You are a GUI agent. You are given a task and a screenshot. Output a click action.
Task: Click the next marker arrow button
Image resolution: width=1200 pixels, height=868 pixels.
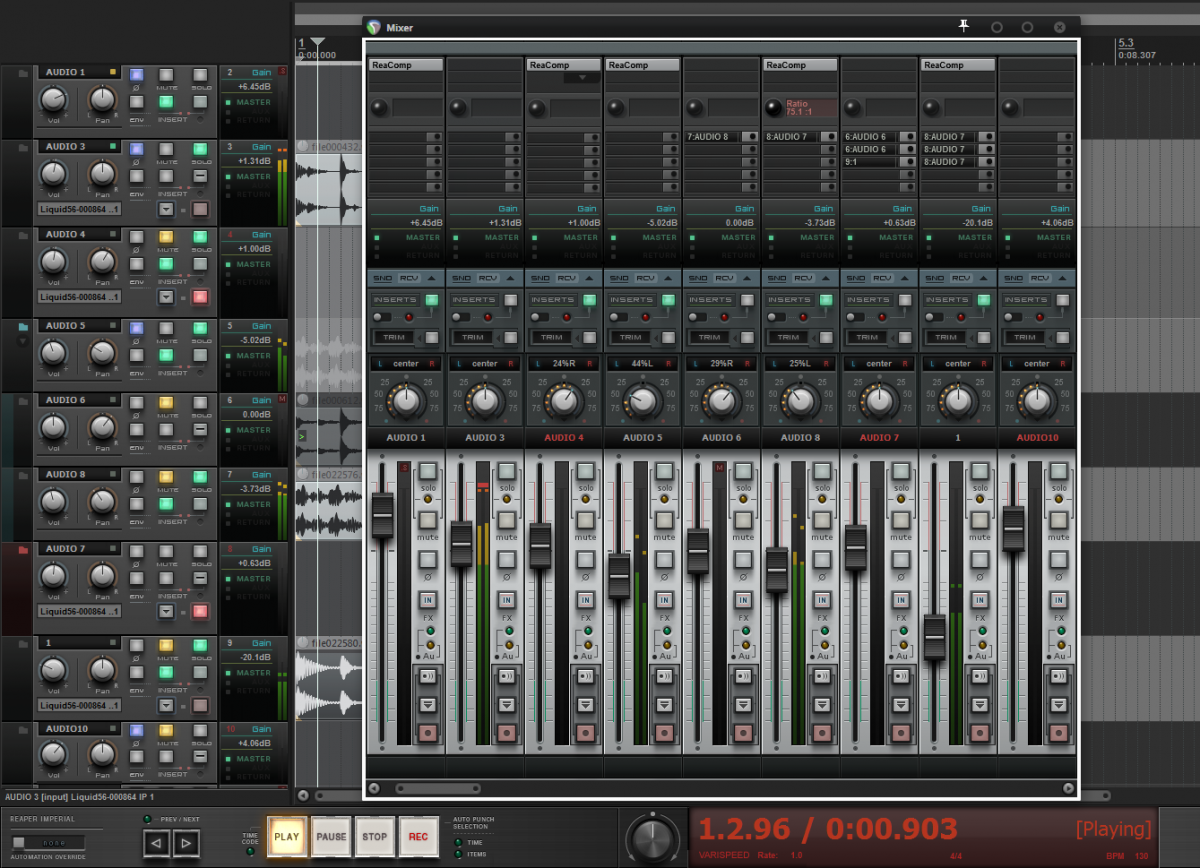point(185,842)
